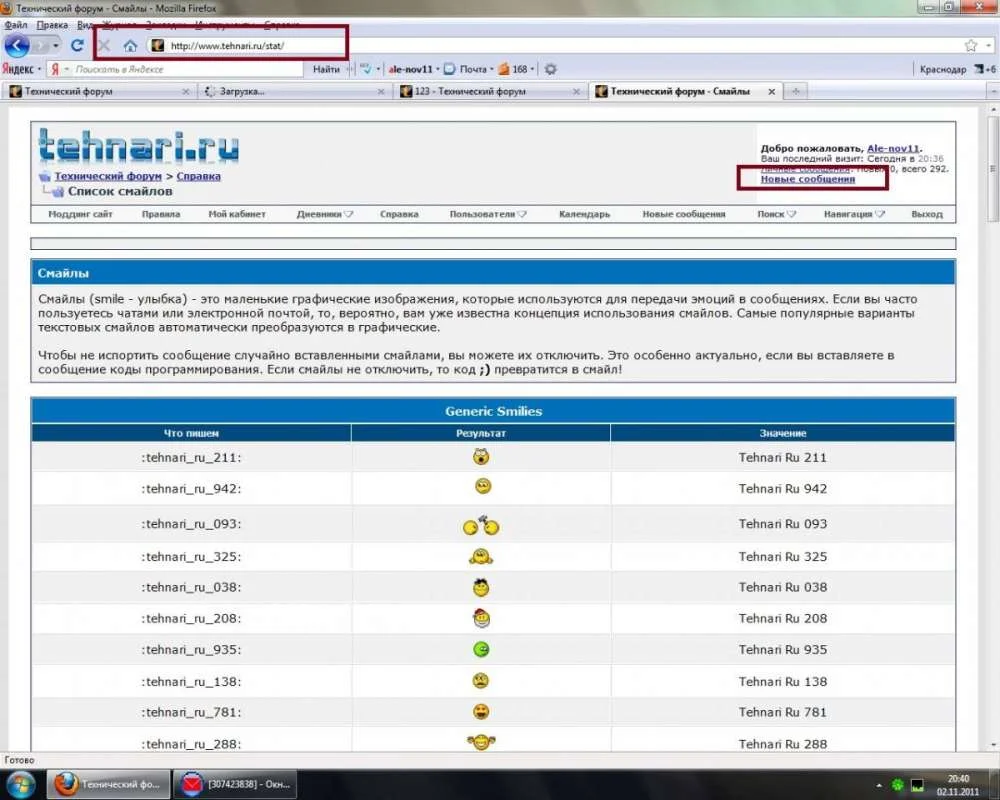Stop loading with the X icon
1000x800 pixels.
coord(105,46)
